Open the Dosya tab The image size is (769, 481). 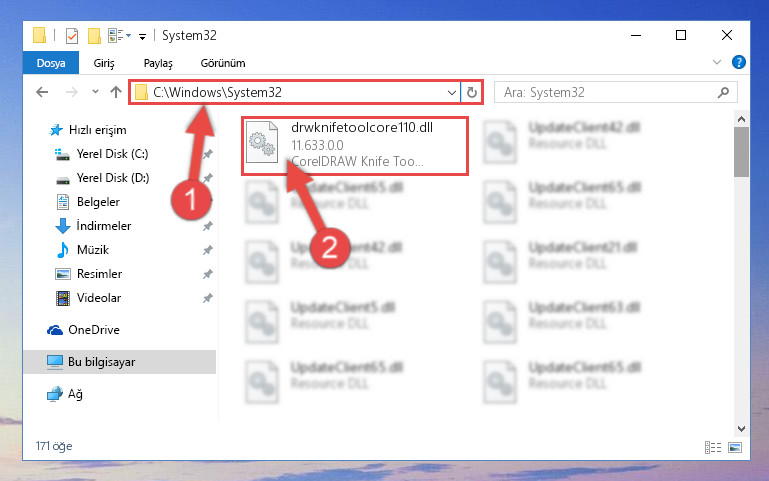tap(51, 63)
